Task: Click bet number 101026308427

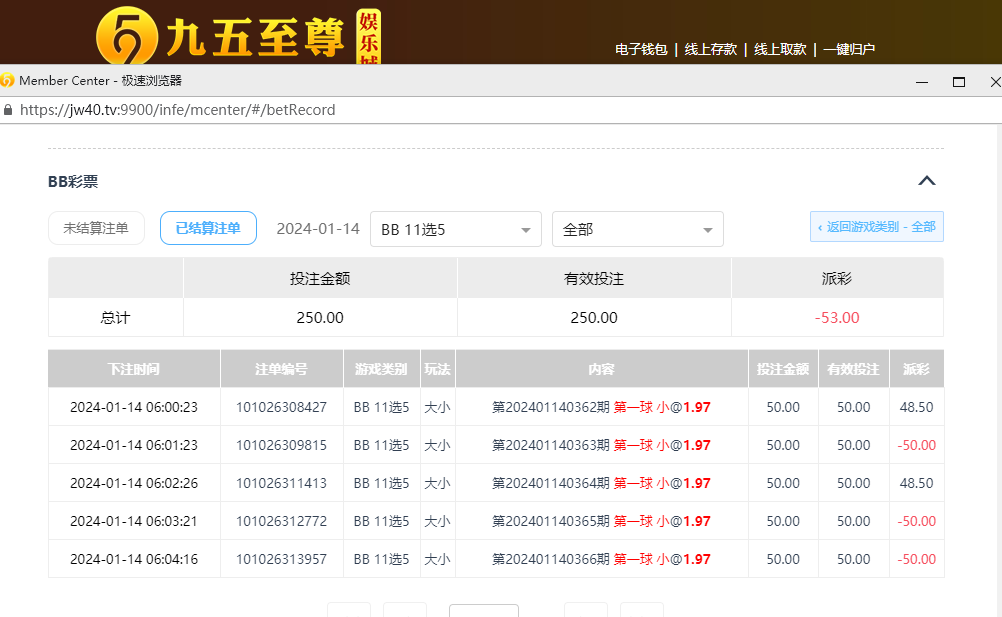Action: [281, 407]
